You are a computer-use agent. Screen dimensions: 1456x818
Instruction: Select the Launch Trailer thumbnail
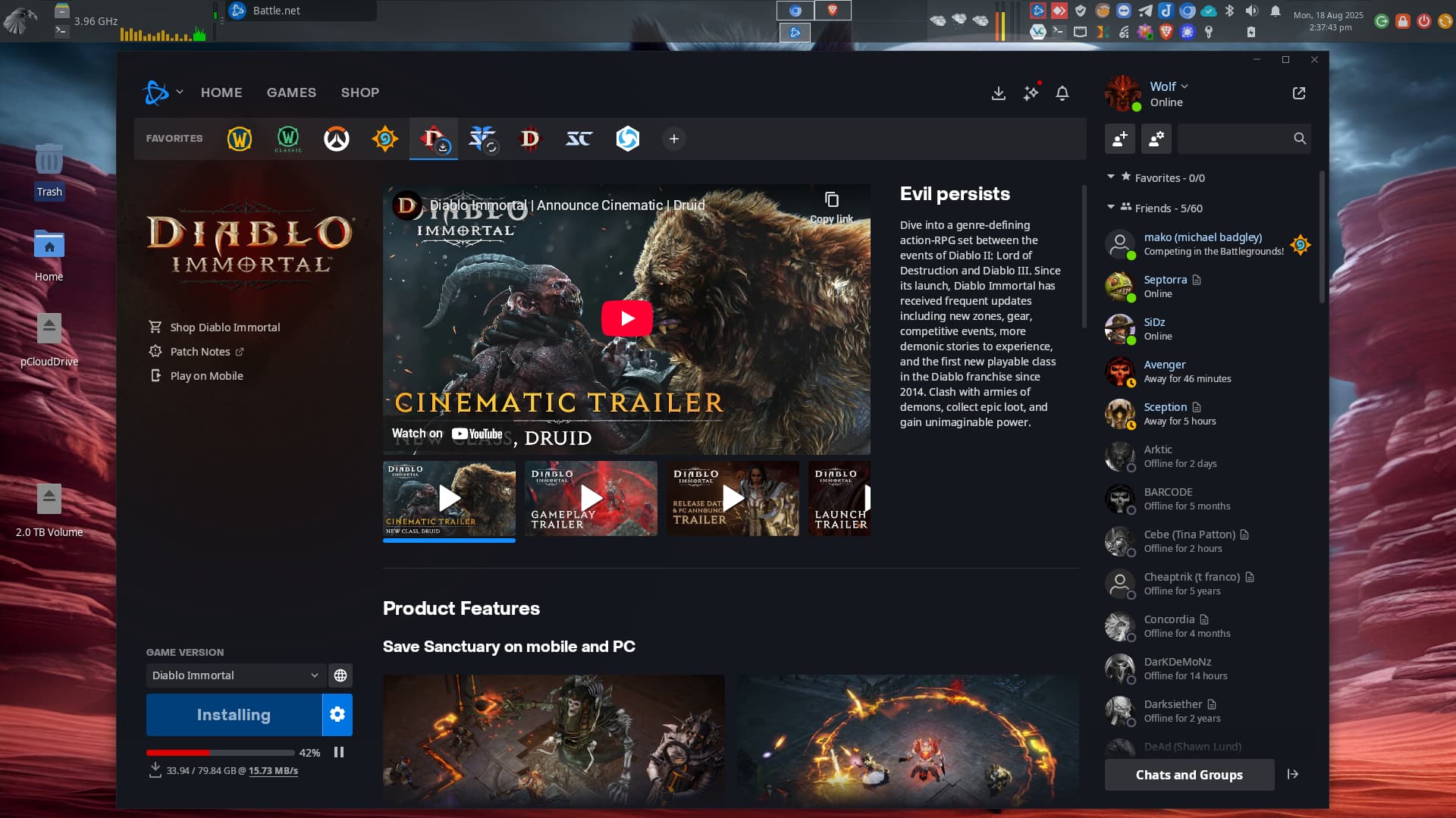pyautogui.click(x=839, y=498)
